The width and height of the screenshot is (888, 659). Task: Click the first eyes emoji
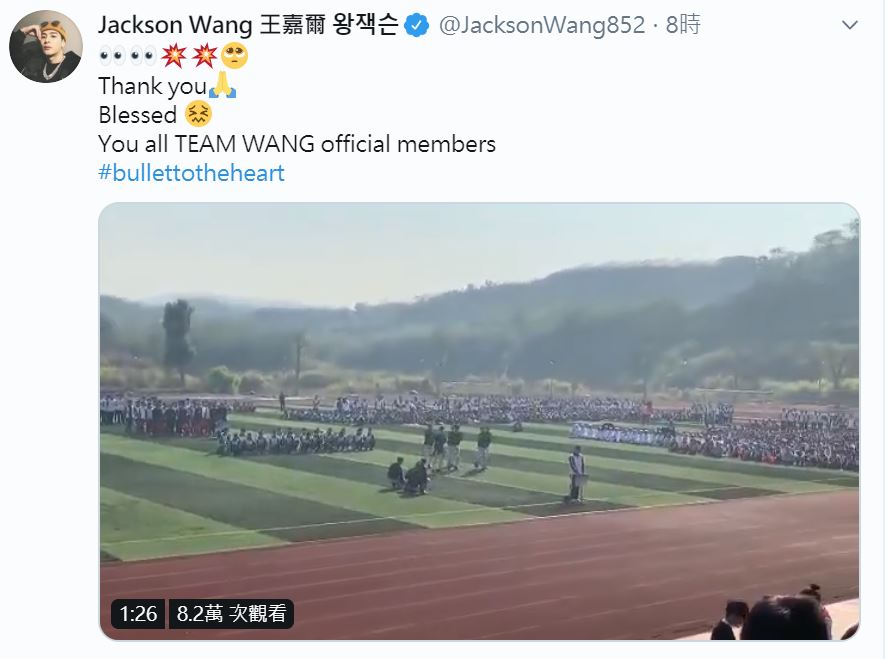[112, 55]
